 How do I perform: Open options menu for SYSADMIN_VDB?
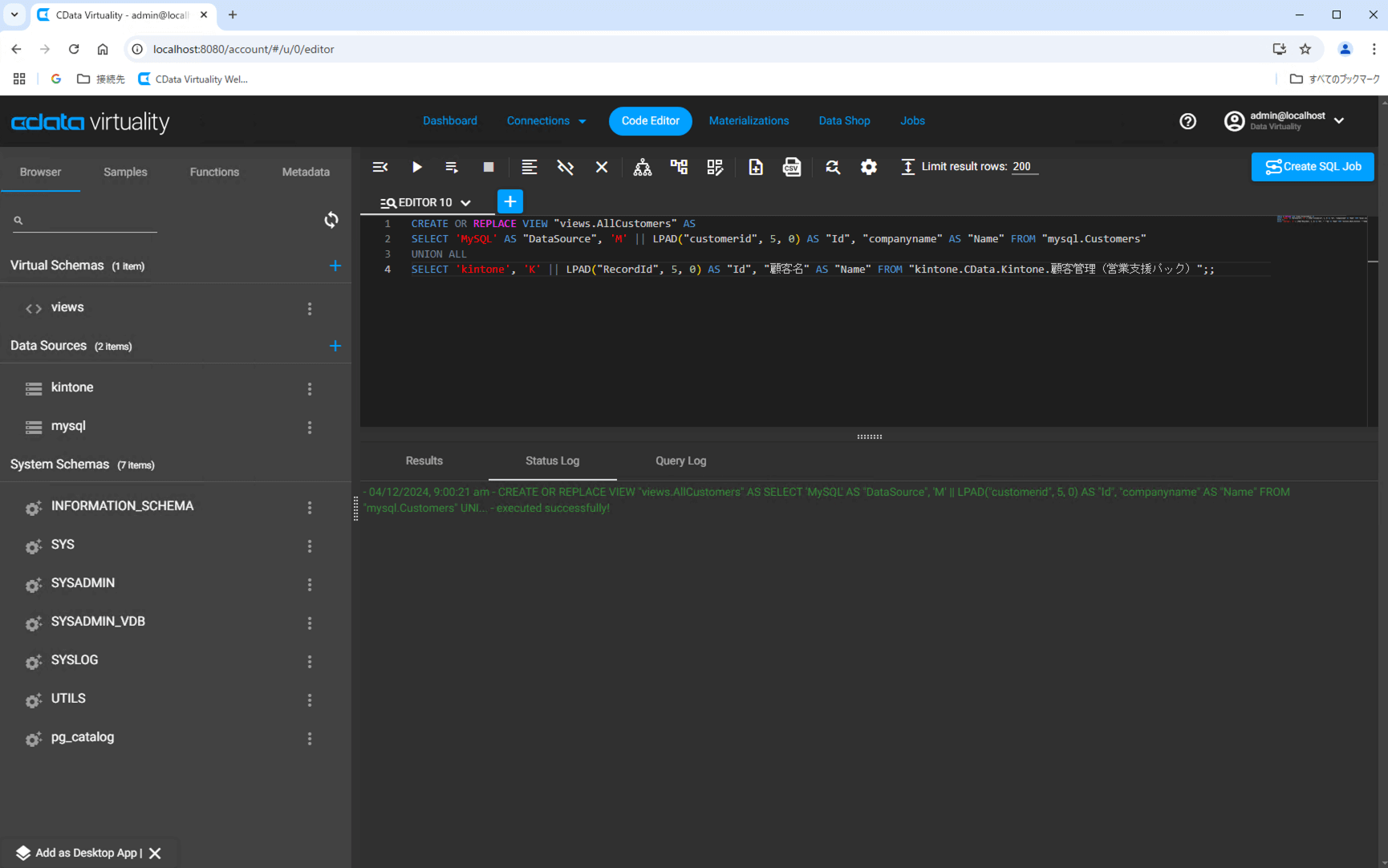coord(310,623)
